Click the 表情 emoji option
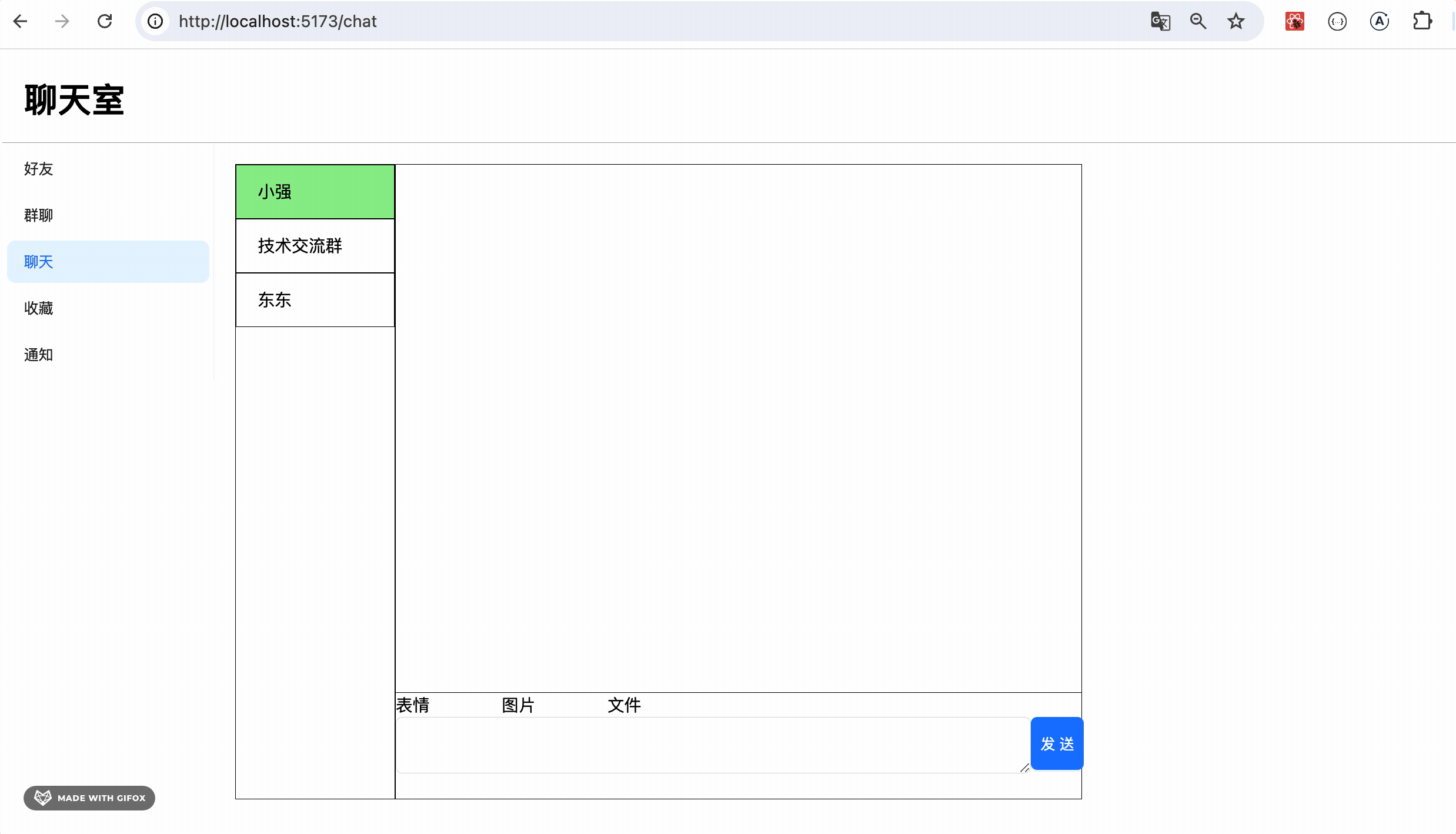Viewport: 1456px width, 834px height. [x=413, y=705]
